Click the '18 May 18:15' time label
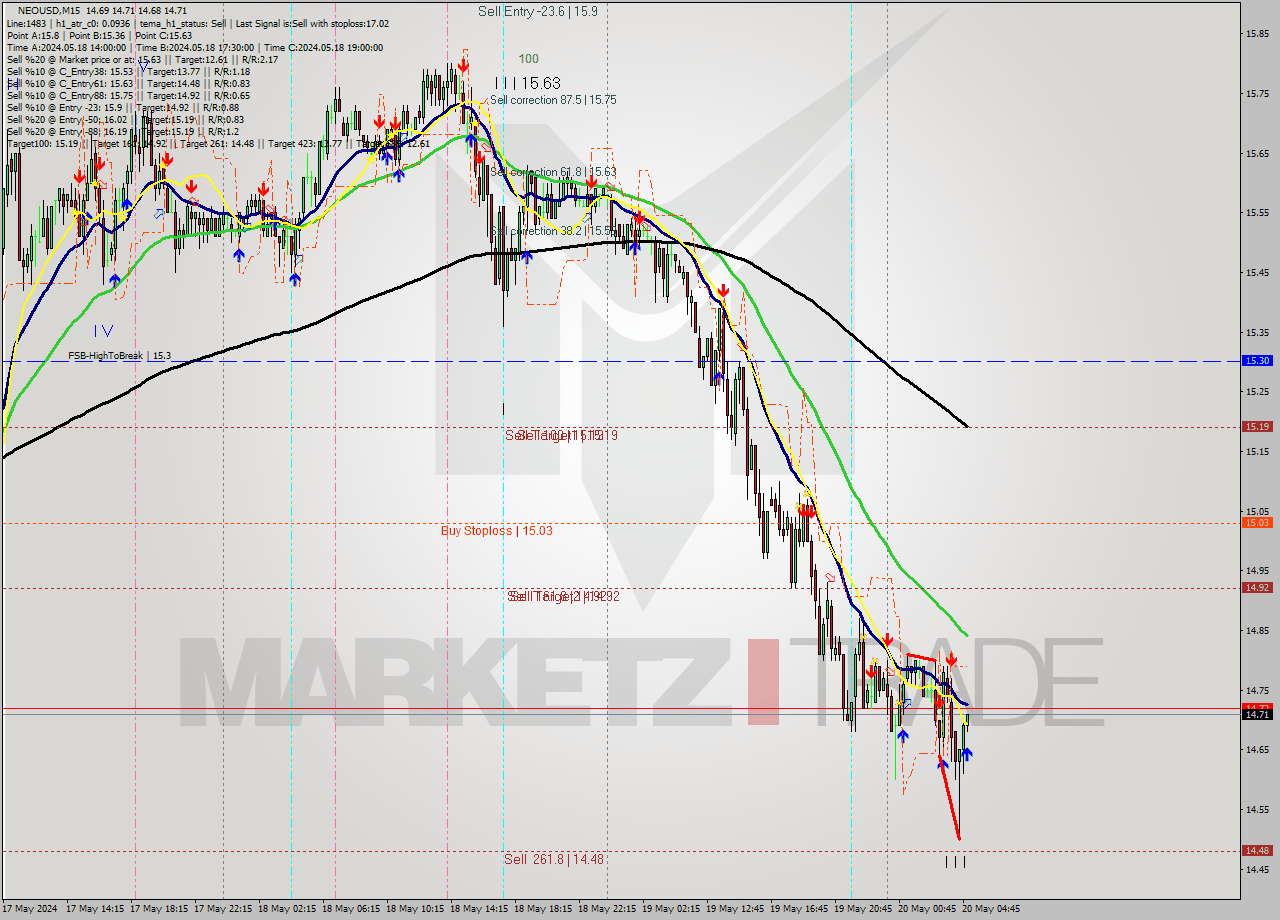The width and height of the screenshot is (1280, 920). tap(545, 909)
